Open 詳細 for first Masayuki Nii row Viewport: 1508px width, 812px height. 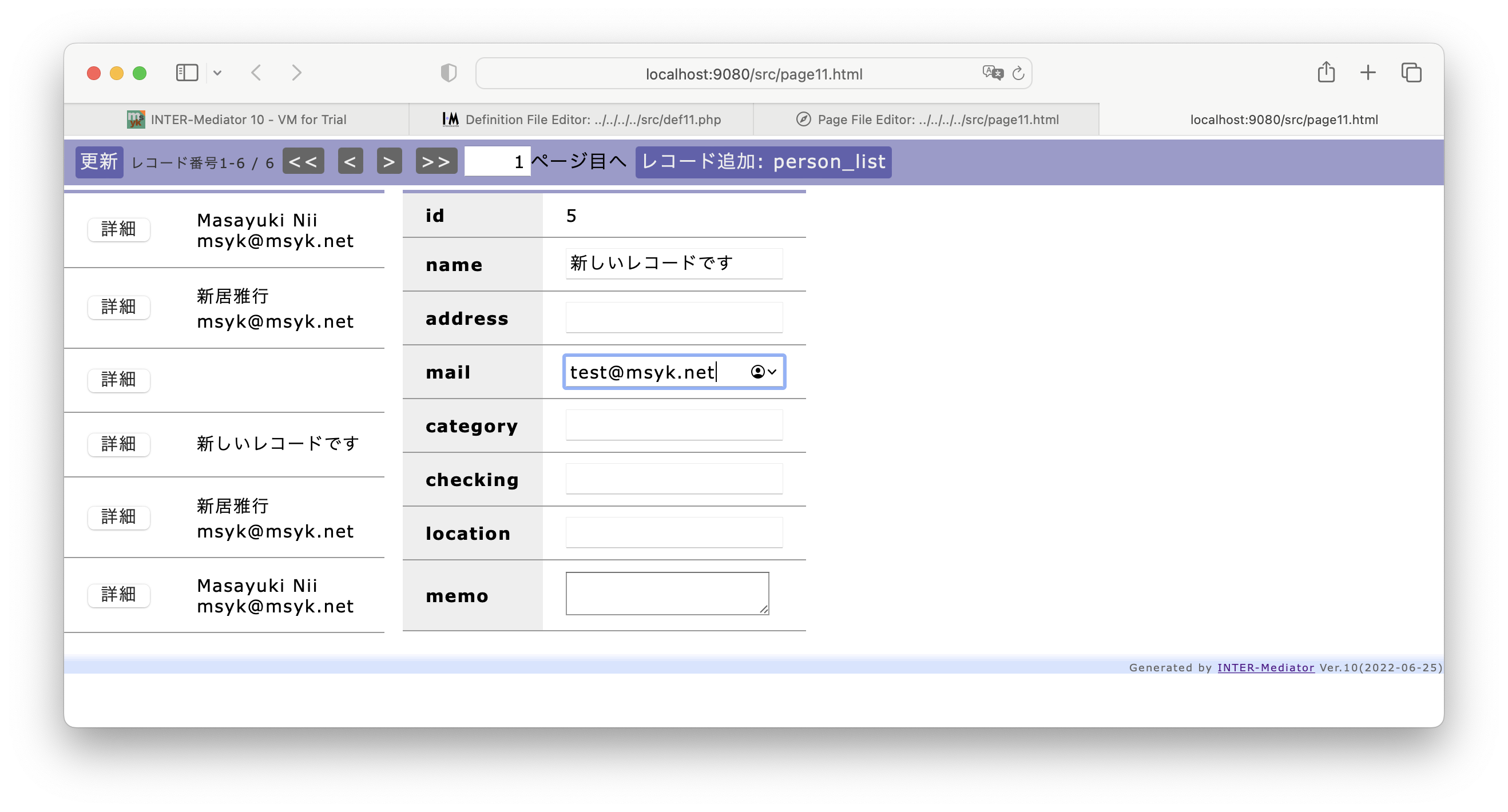pos(119,229)
